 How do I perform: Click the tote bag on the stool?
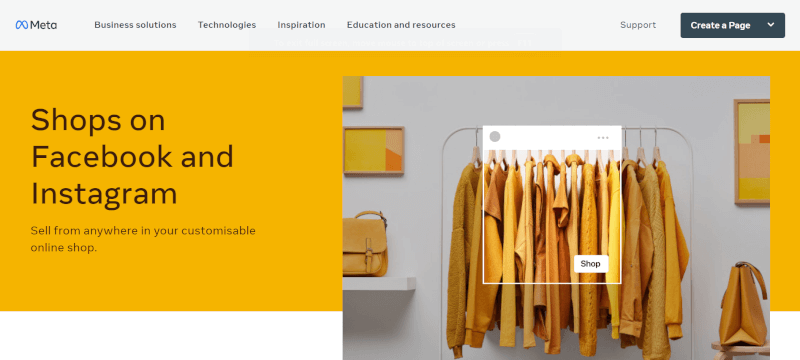coord(743,304)
